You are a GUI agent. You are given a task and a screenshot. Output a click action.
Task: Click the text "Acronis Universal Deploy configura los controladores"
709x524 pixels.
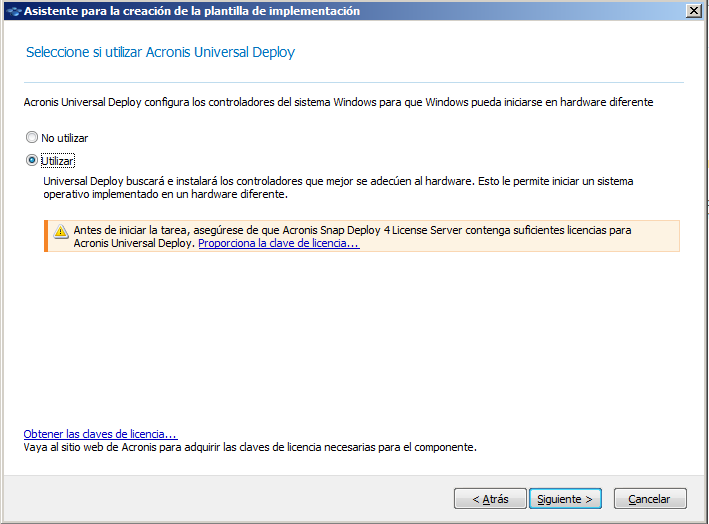pyautogui.click(x=147, y=102)
